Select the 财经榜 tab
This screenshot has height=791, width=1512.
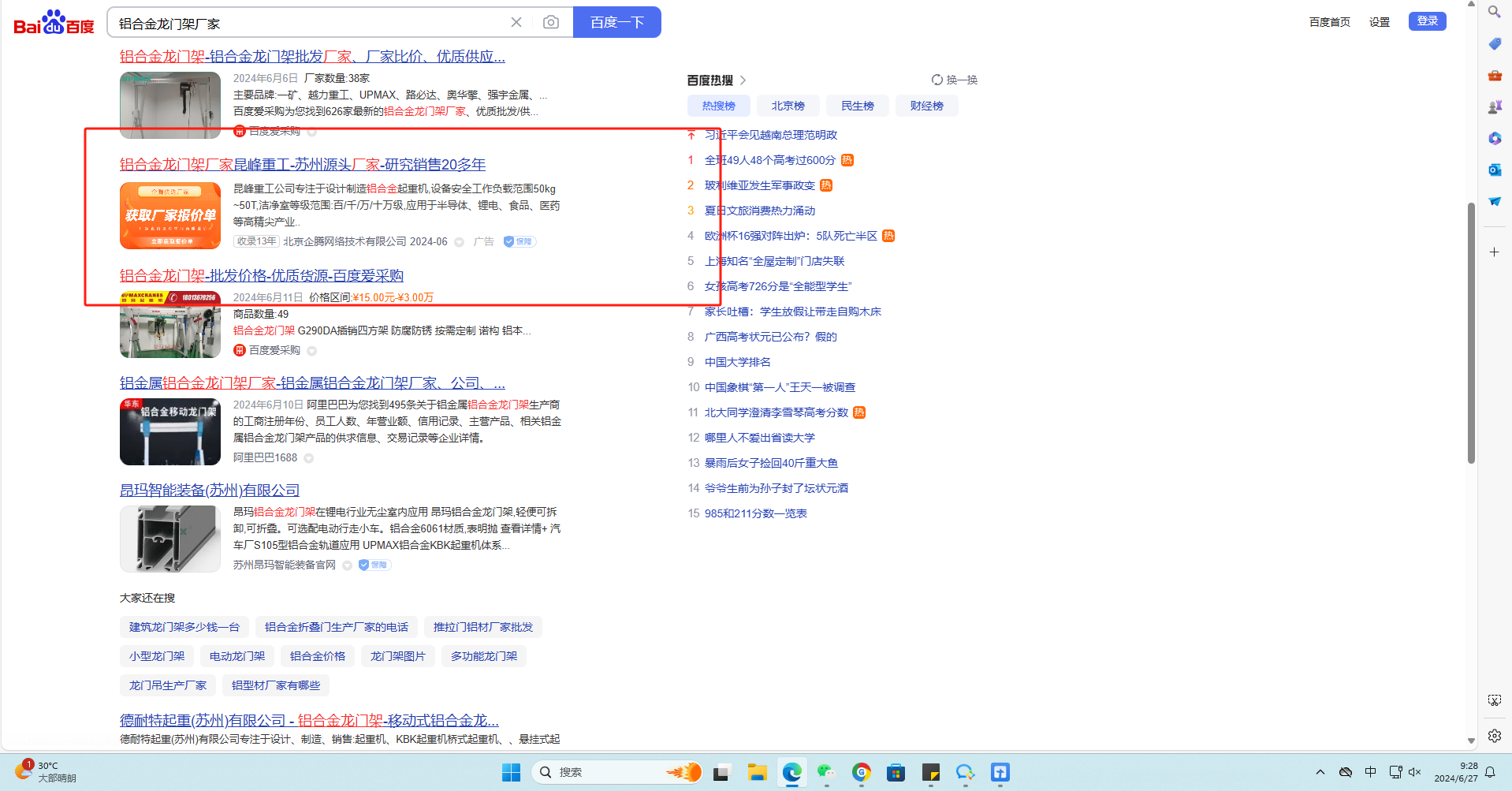(926, 106)
